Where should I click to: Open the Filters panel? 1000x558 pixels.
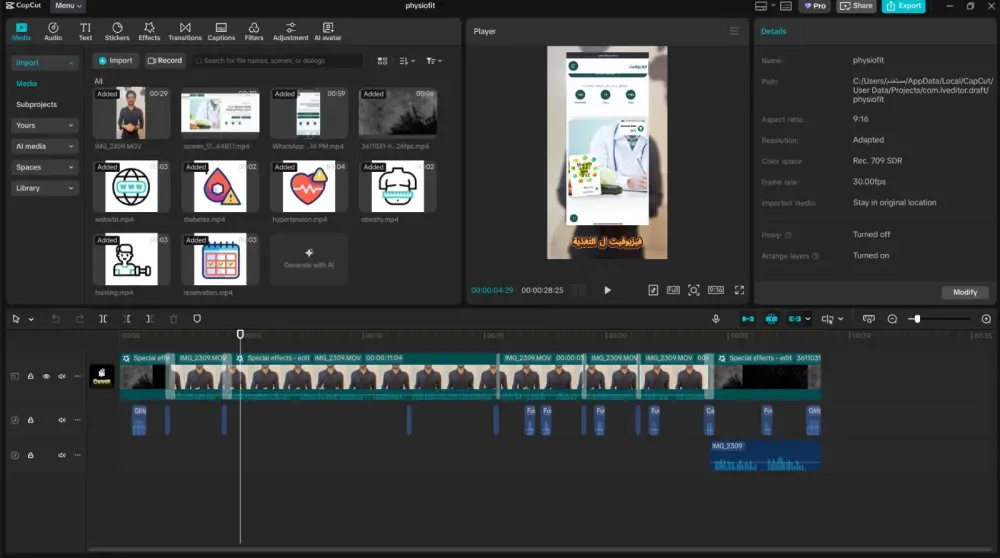pos(254,31)
